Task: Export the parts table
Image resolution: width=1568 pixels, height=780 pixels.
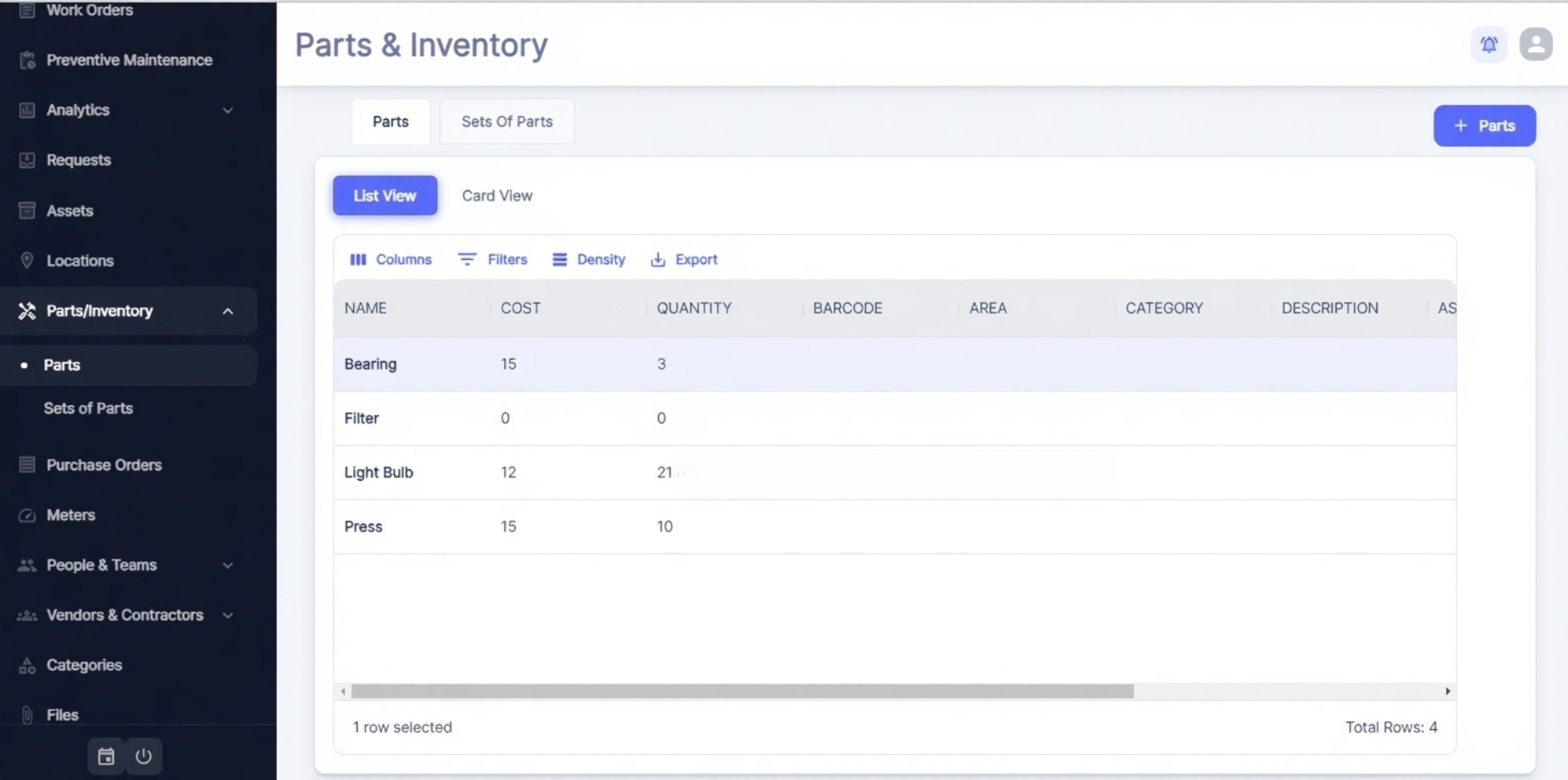Action: 684,259
